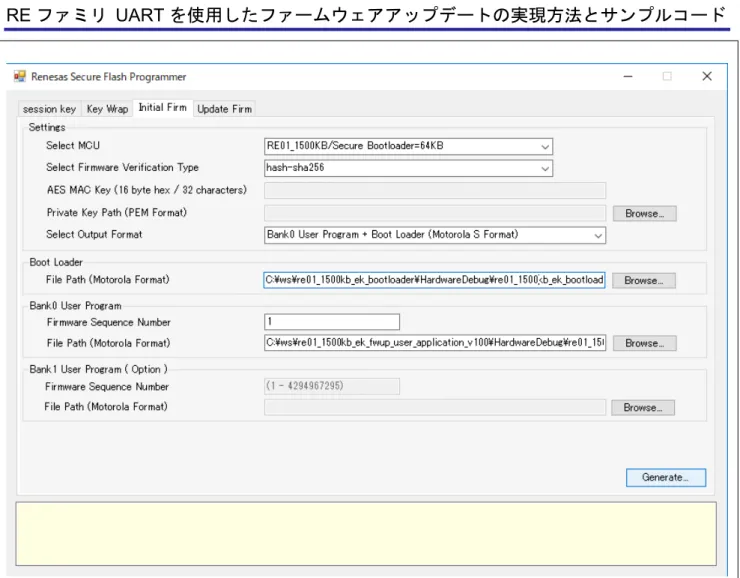Open the Select Output Format dropdown
Viewport: 740px width, 578px height.
click(435, 235)
